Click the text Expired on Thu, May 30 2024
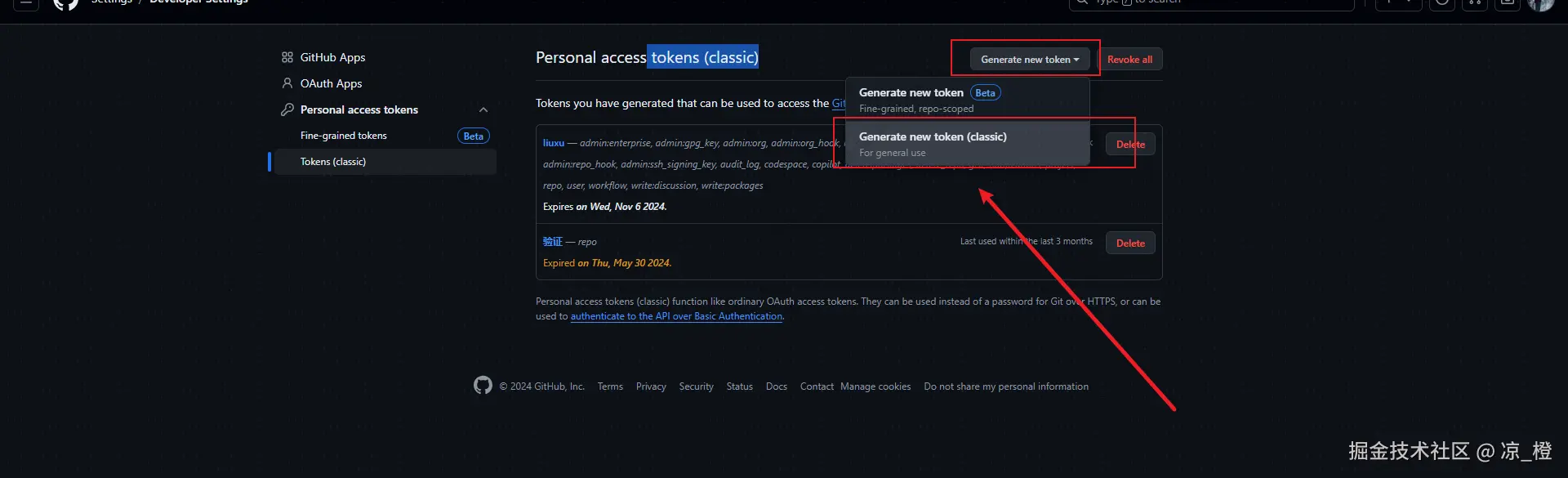Image resolution: width=1568 pixels, height=478 pixels. coord(608,263)
